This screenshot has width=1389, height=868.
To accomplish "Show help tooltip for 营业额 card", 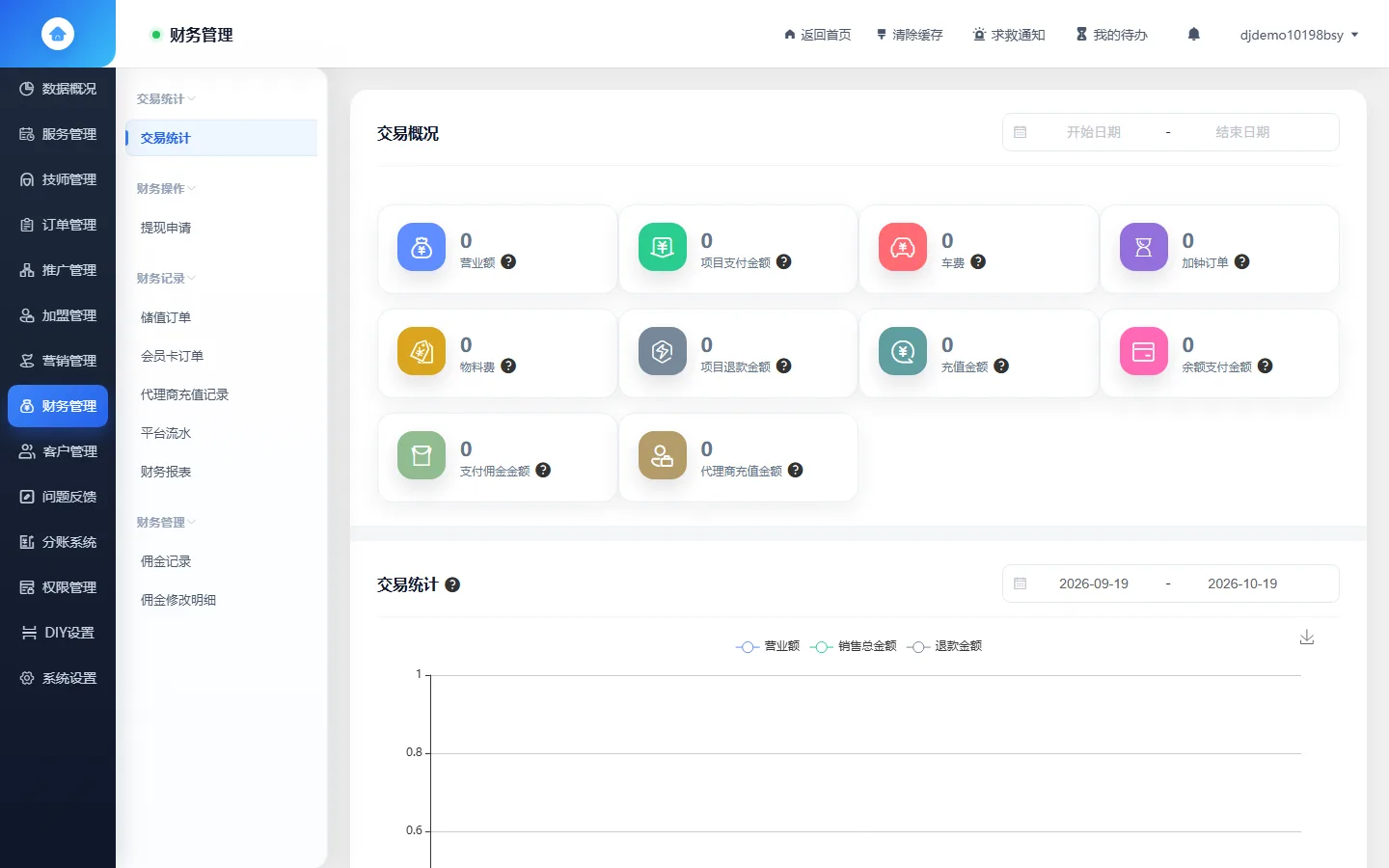I will pos(508,261).
